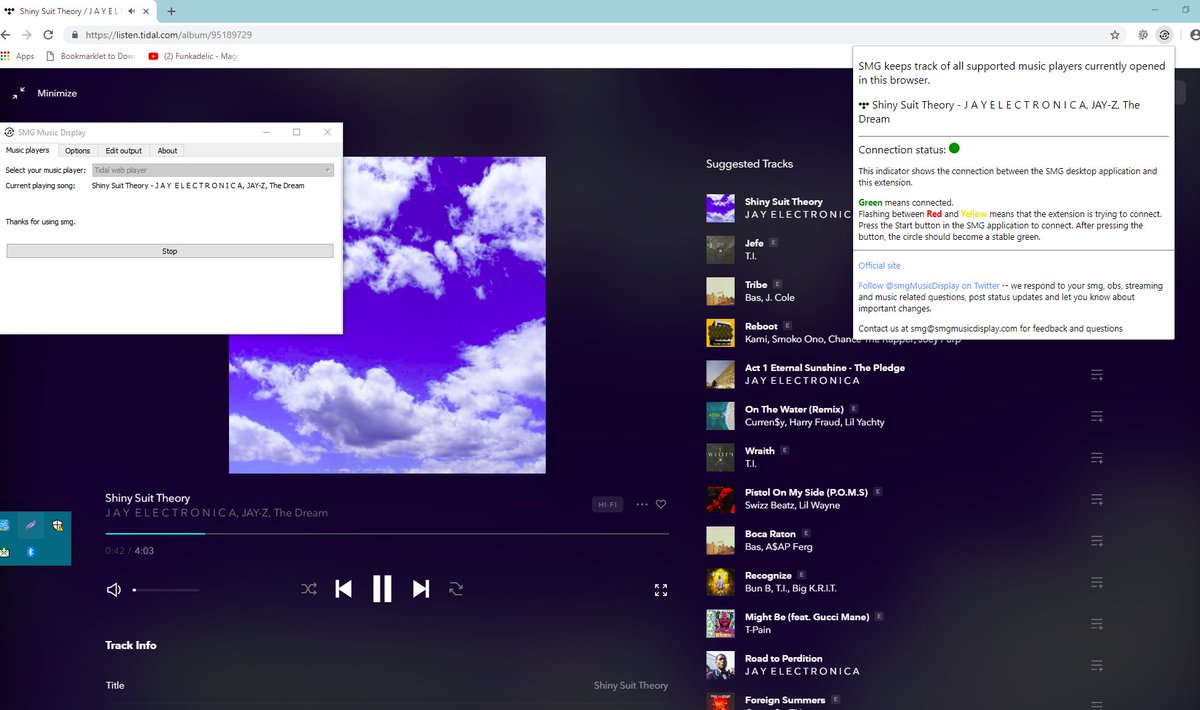Open the artist Swizz Beatz, Lil Wayne
This screenshot has height=710, width=1200.
[x=792, y=506]
